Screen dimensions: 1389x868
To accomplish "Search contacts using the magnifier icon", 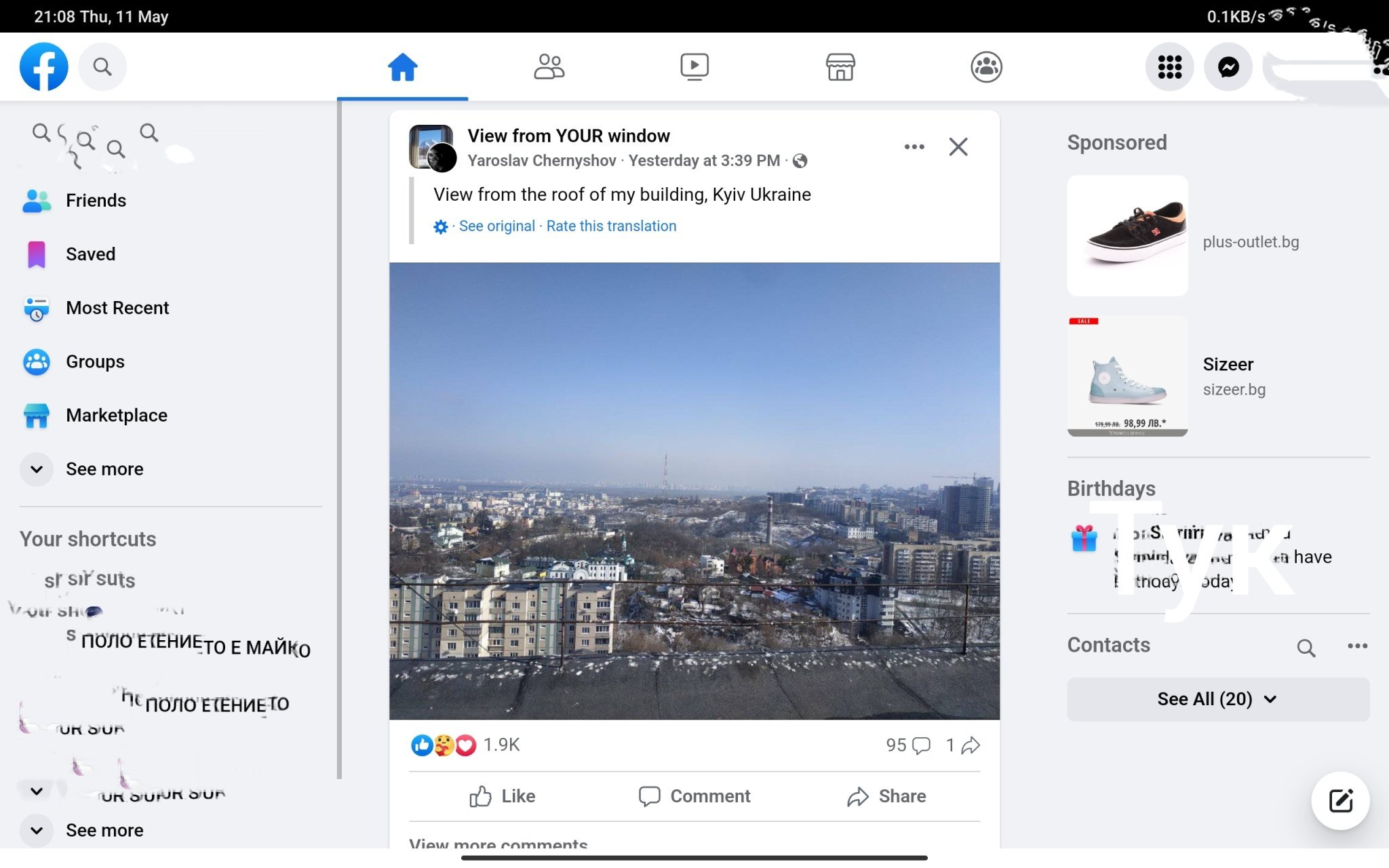I will click(1306, 647).
